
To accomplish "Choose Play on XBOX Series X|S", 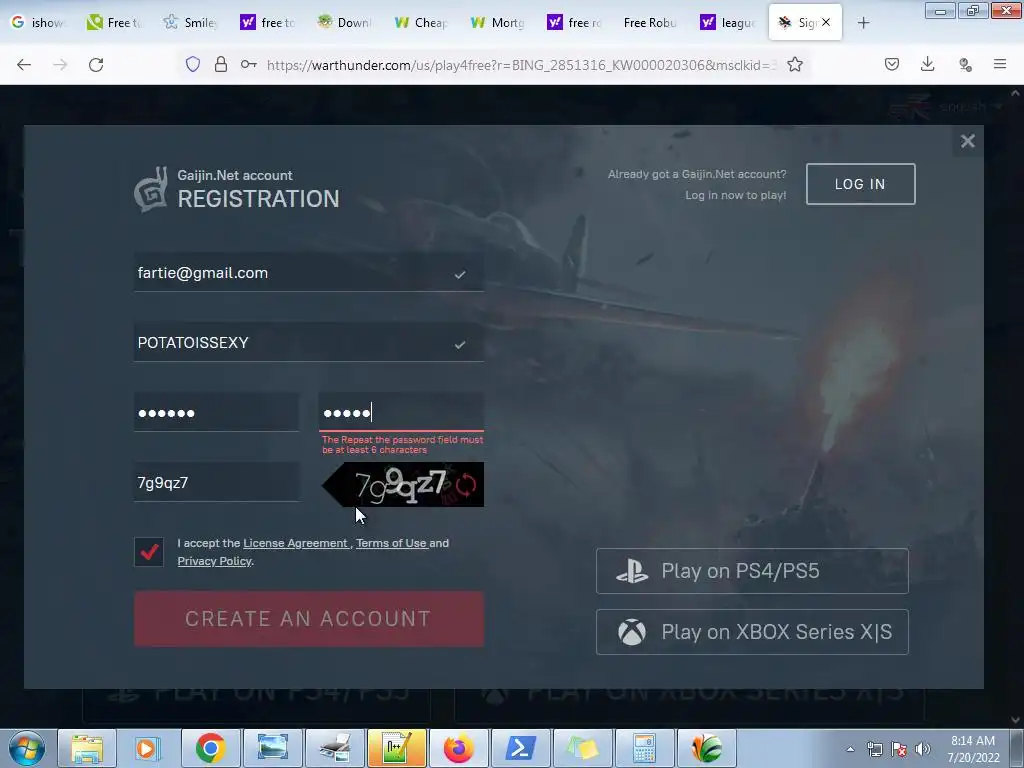I will tap(752, 632).
